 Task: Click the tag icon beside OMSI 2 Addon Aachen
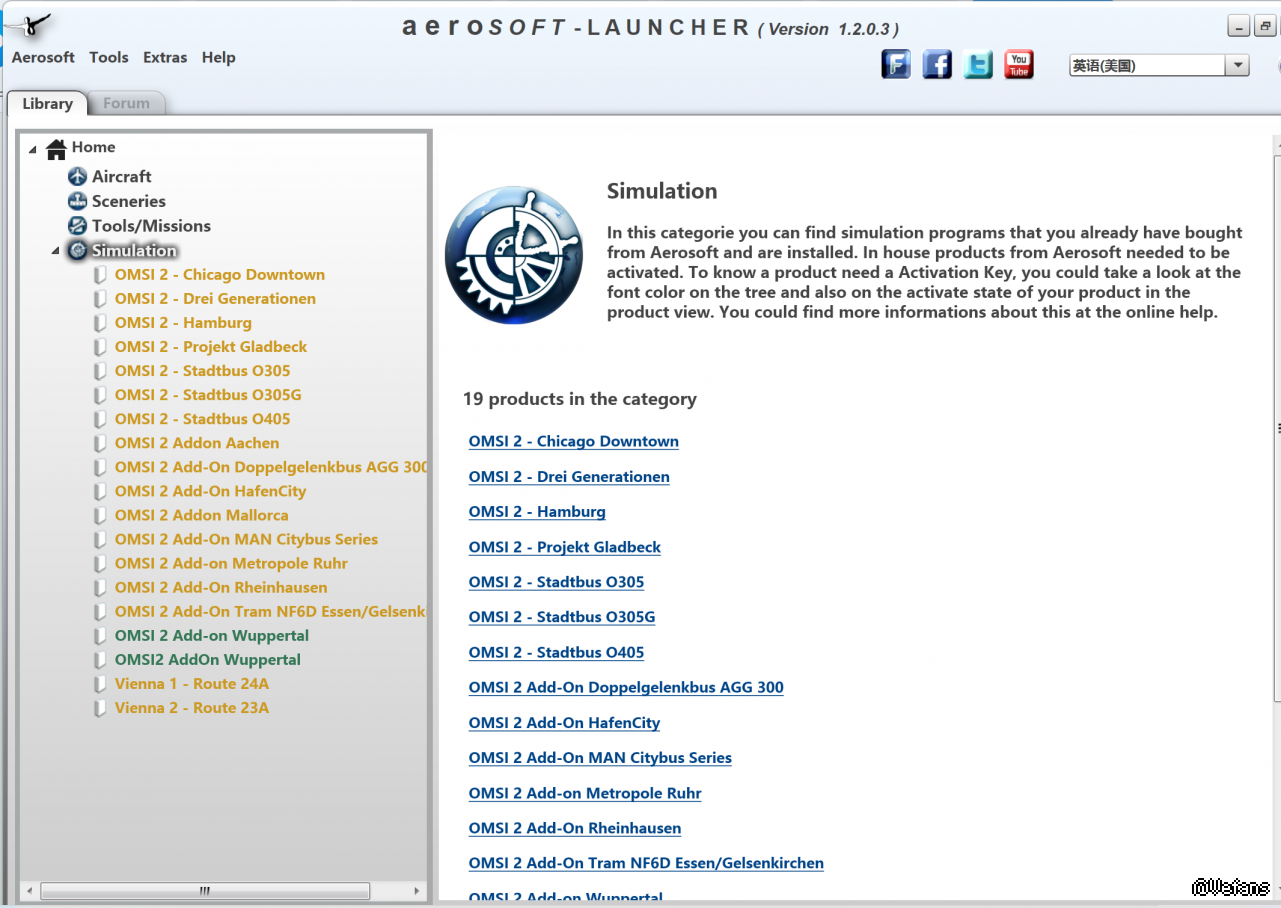point(100,443)
